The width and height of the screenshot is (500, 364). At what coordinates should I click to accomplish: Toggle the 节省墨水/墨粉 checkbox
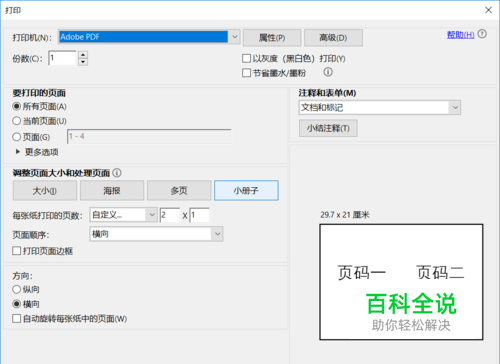click(x=246, y=73)
